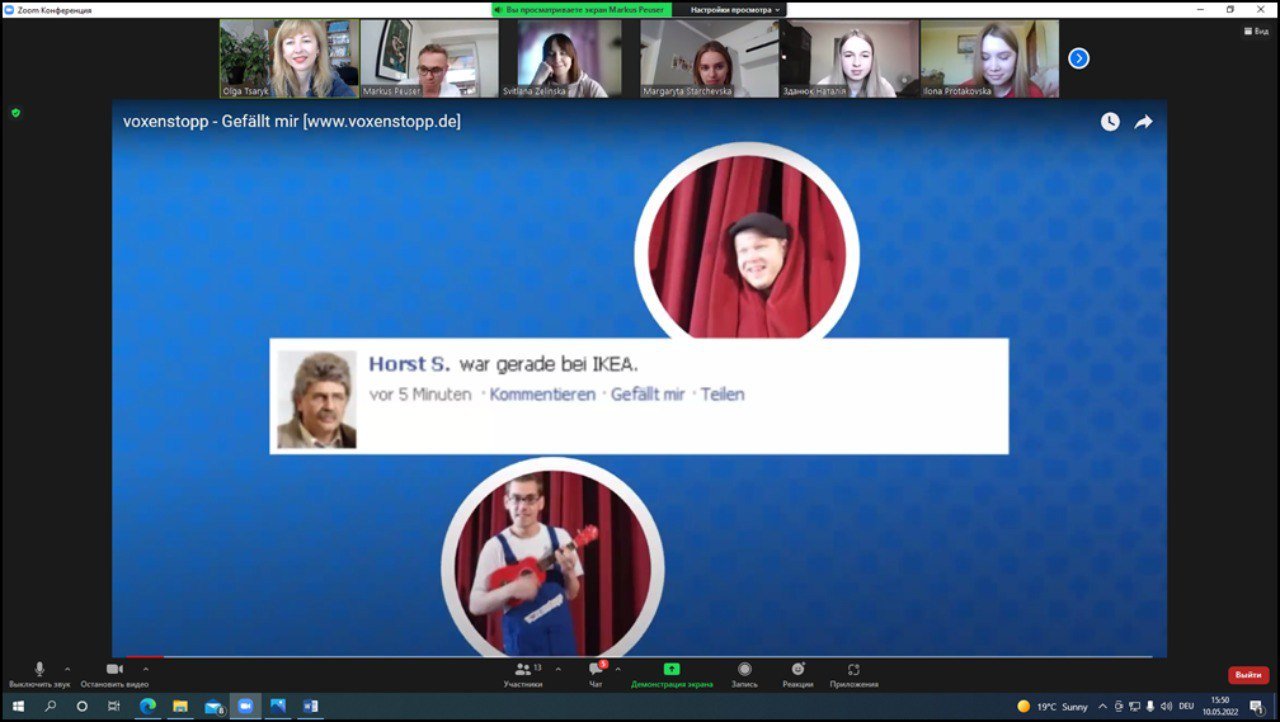Show next participants with blue arrow
This screenshot has width=1280, height=722.
(1078, 58)
